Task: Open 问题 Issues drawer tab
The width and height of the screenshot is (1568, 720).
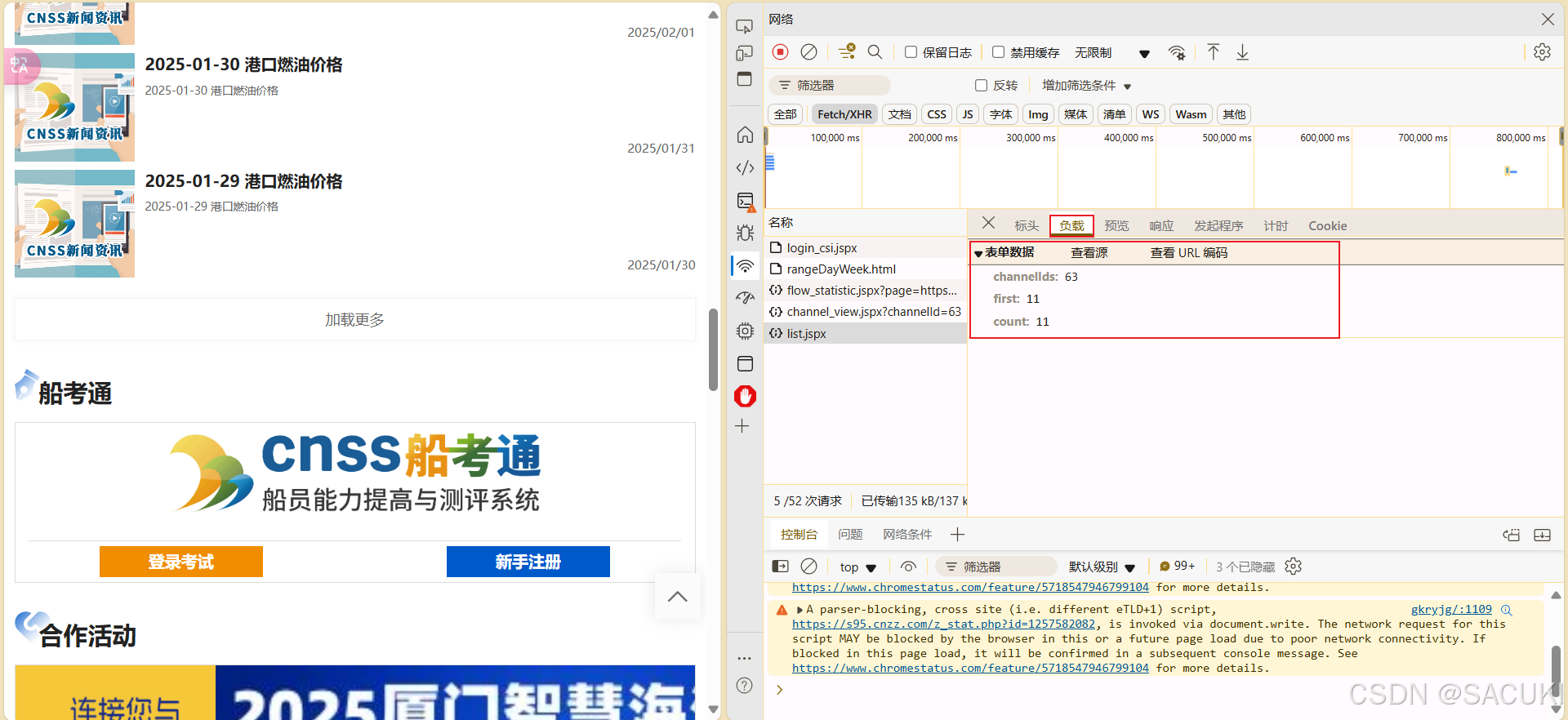Action: pyautogui.click(x=850, y=535)
